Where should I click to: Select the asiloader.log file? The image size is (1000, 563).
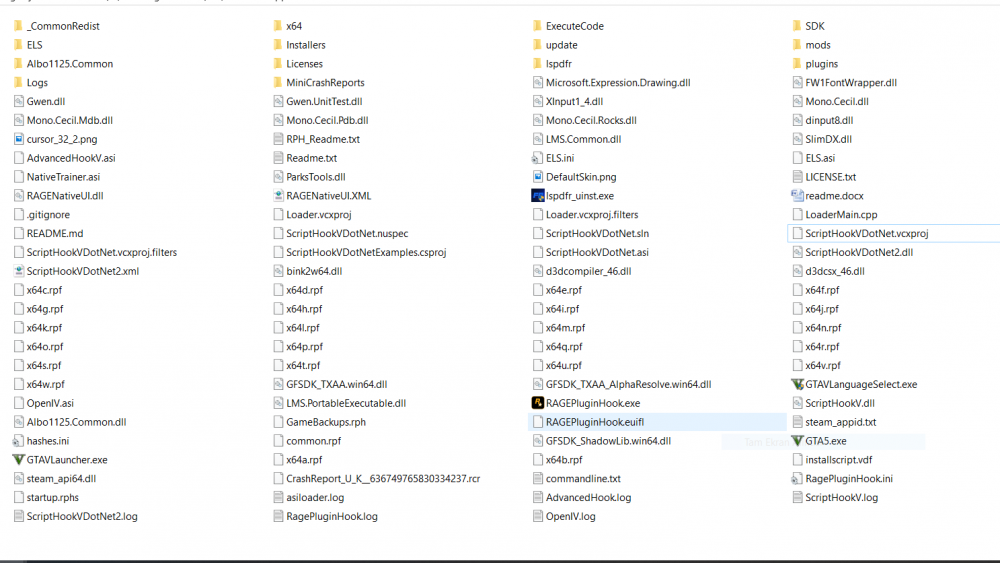[x=315, y=497]
